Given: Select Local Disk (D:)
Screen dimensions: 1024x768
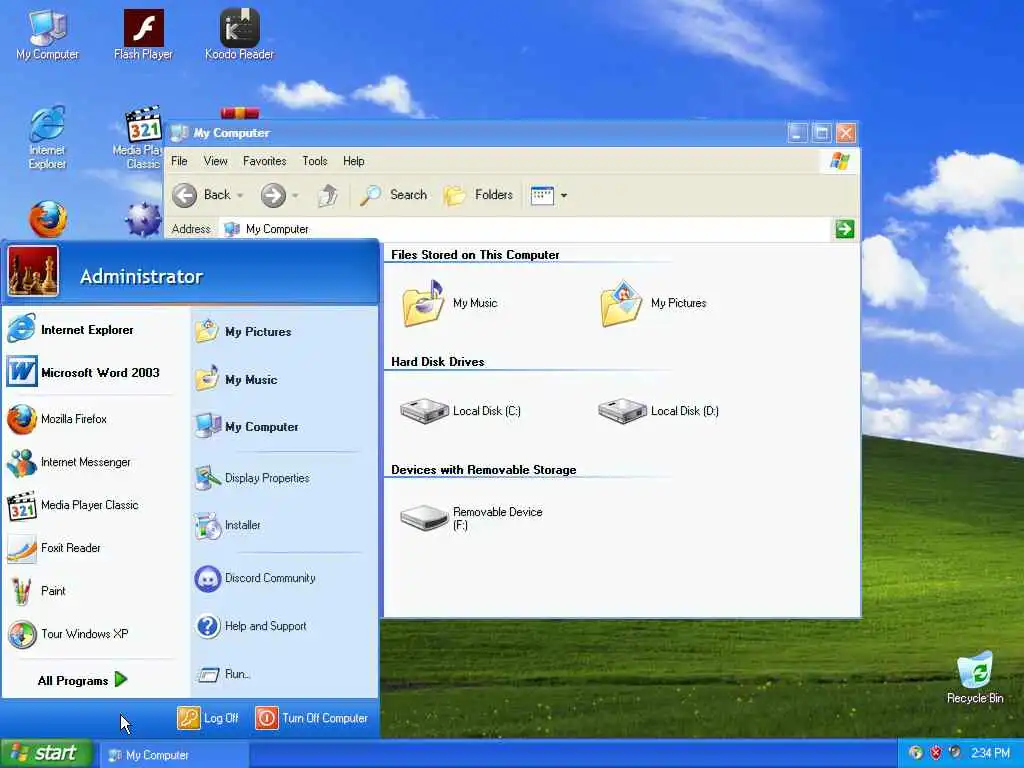Looking at the screenshot, I should [x=658, y=411].
